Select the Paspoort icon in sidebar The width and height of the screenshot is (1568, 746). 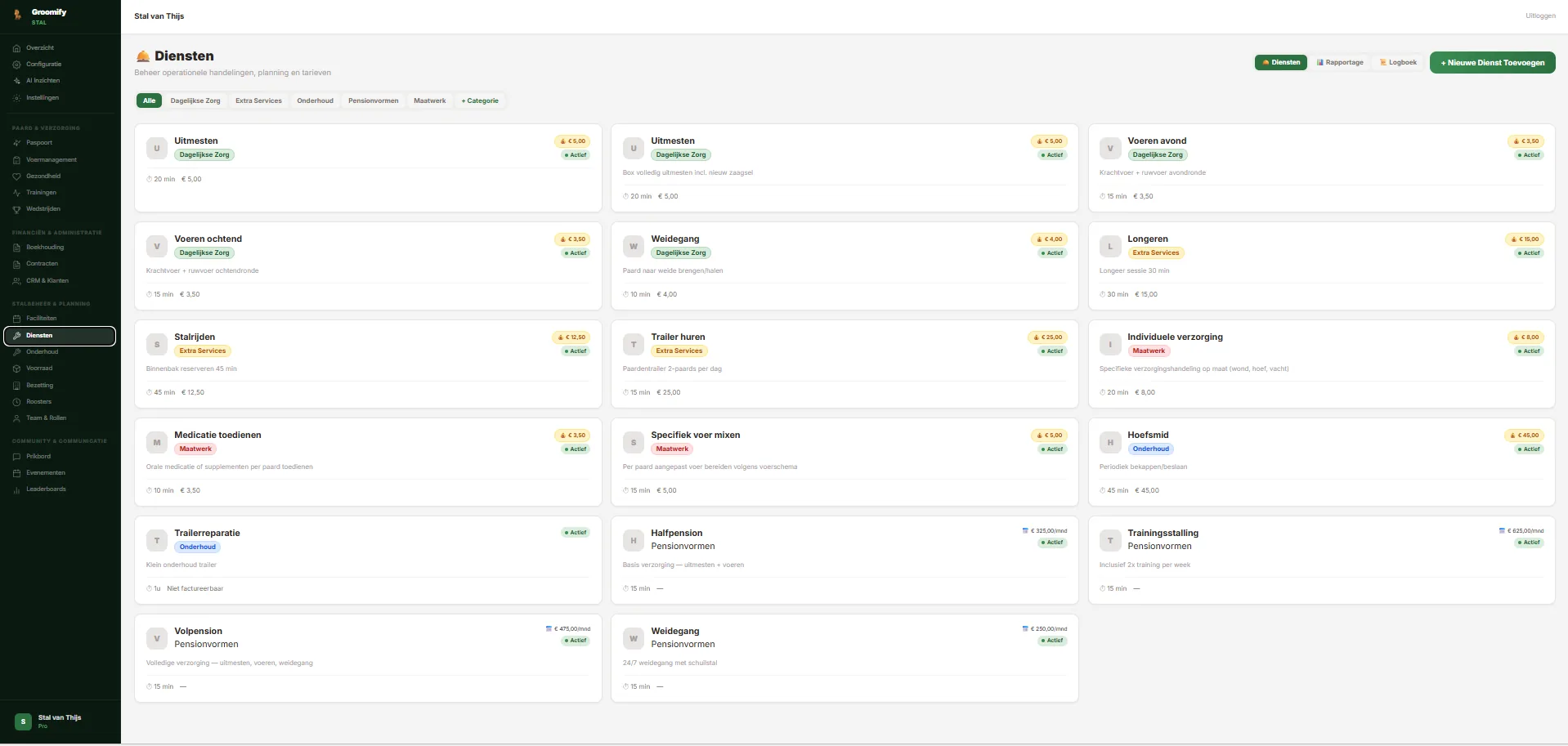(17, 143)
